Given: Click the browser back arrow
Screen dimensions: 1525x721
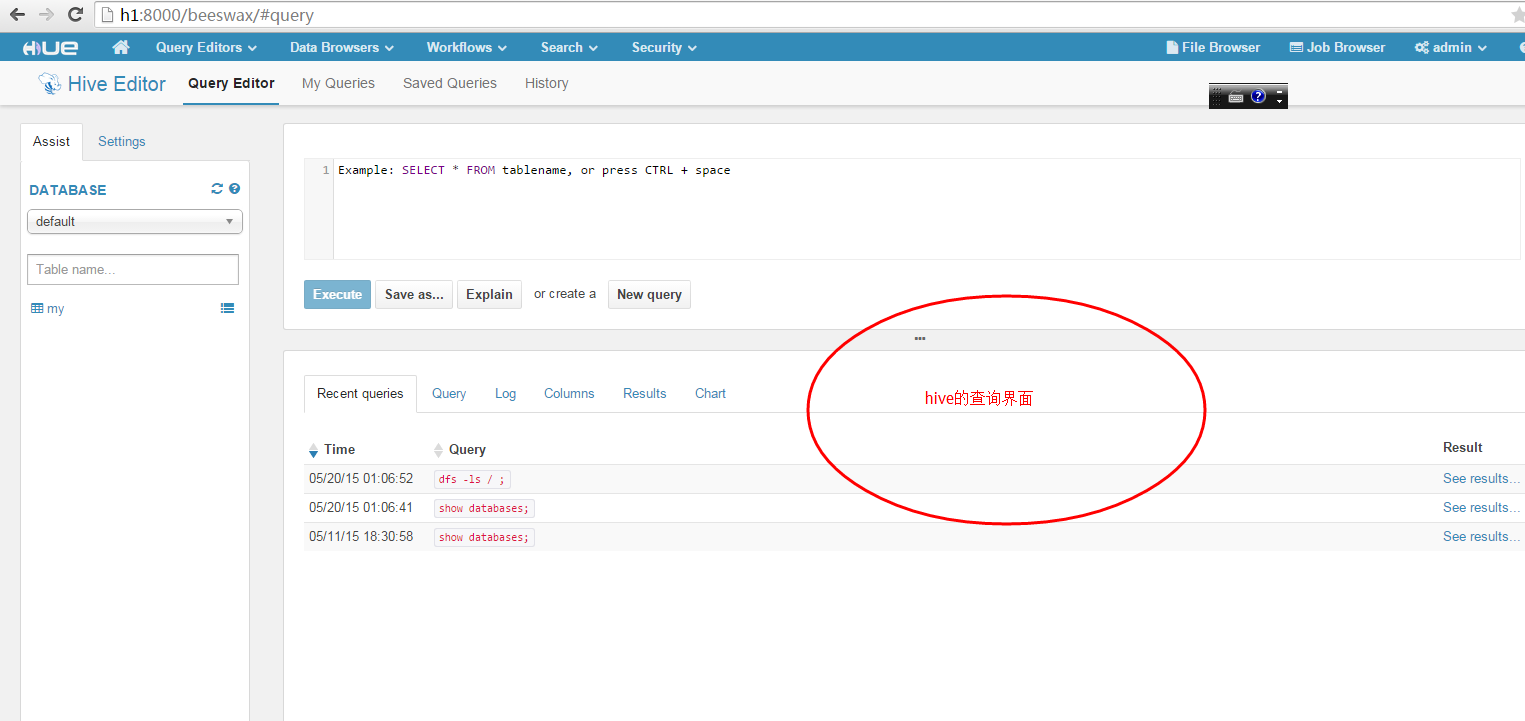Looking at the screenshot, I should click(x=17, y=15).
